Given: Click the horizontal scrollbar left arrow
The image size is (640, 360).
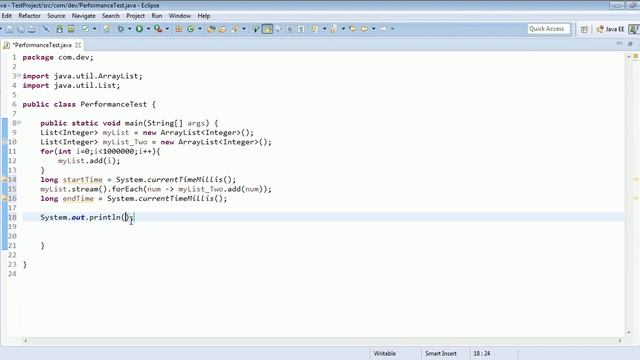Looking at the screenshot, I should [x=25, y=340].
